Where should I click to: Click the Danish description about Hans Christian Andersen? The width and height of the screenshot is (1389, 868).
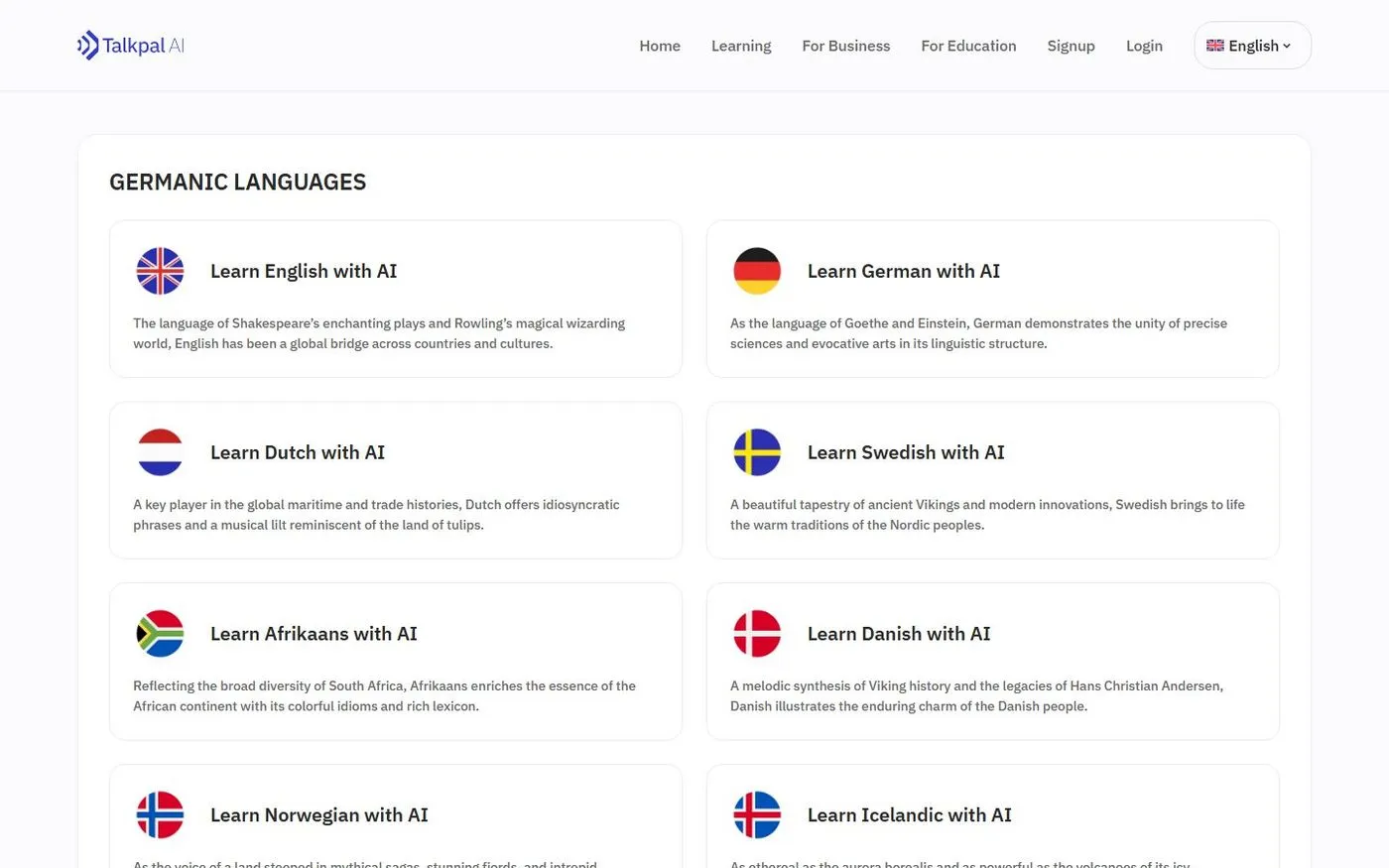(x=976, y=696)
